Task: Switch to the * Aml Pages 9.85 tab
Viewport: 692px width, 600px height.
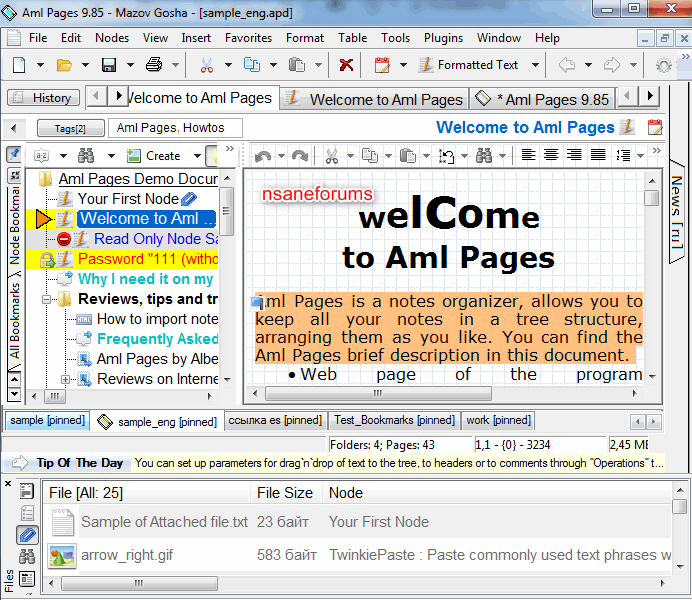Action: (x=544, y=99)
